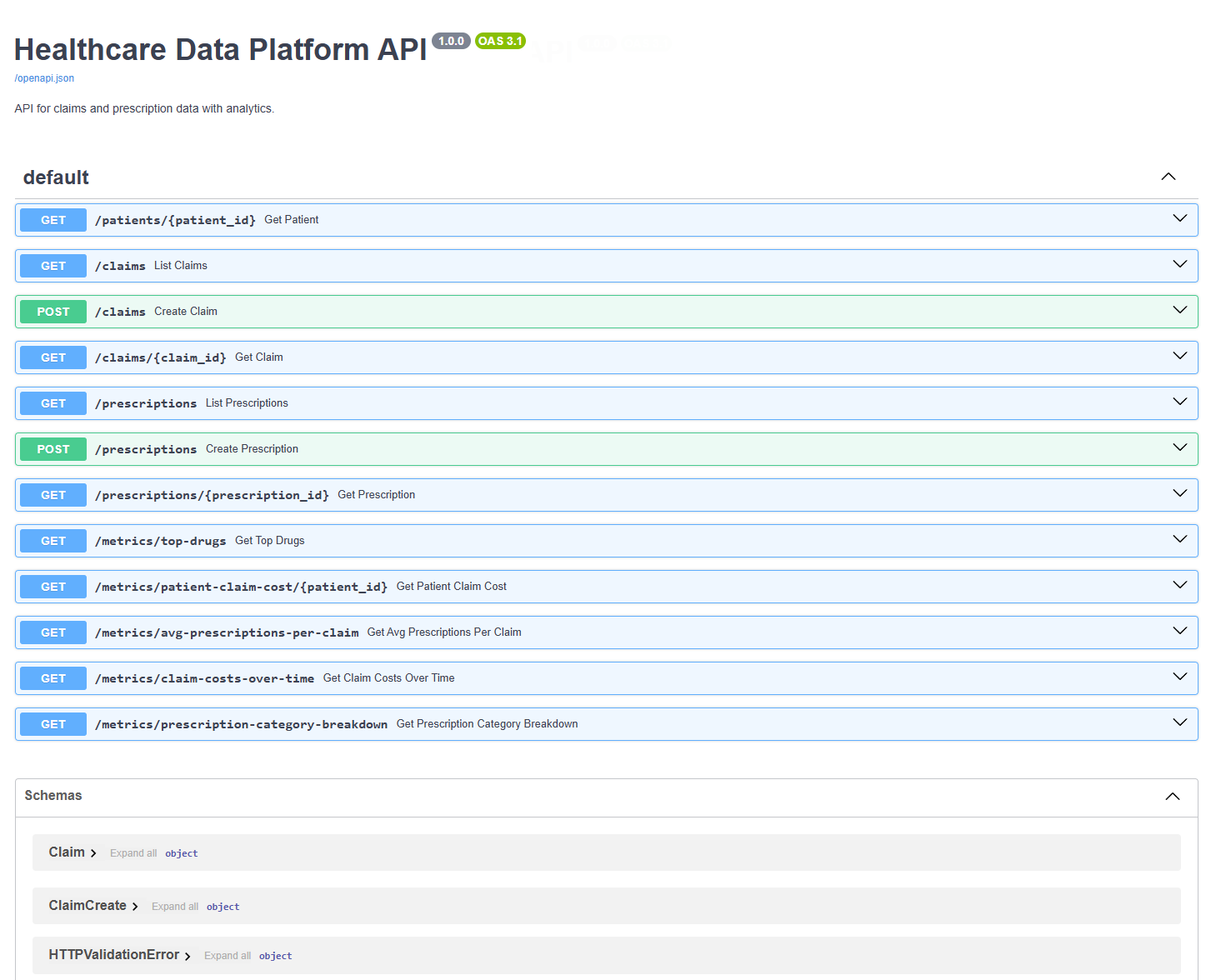The width and height of the screenshot is (1231, 980).
Task: Open the /openapi.json link
Action: [x=44, y=78]
